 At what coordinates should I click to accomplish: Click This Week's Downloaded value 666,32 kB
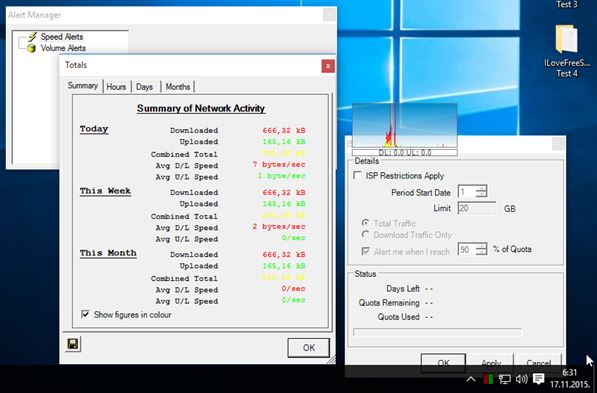(284, 193)
